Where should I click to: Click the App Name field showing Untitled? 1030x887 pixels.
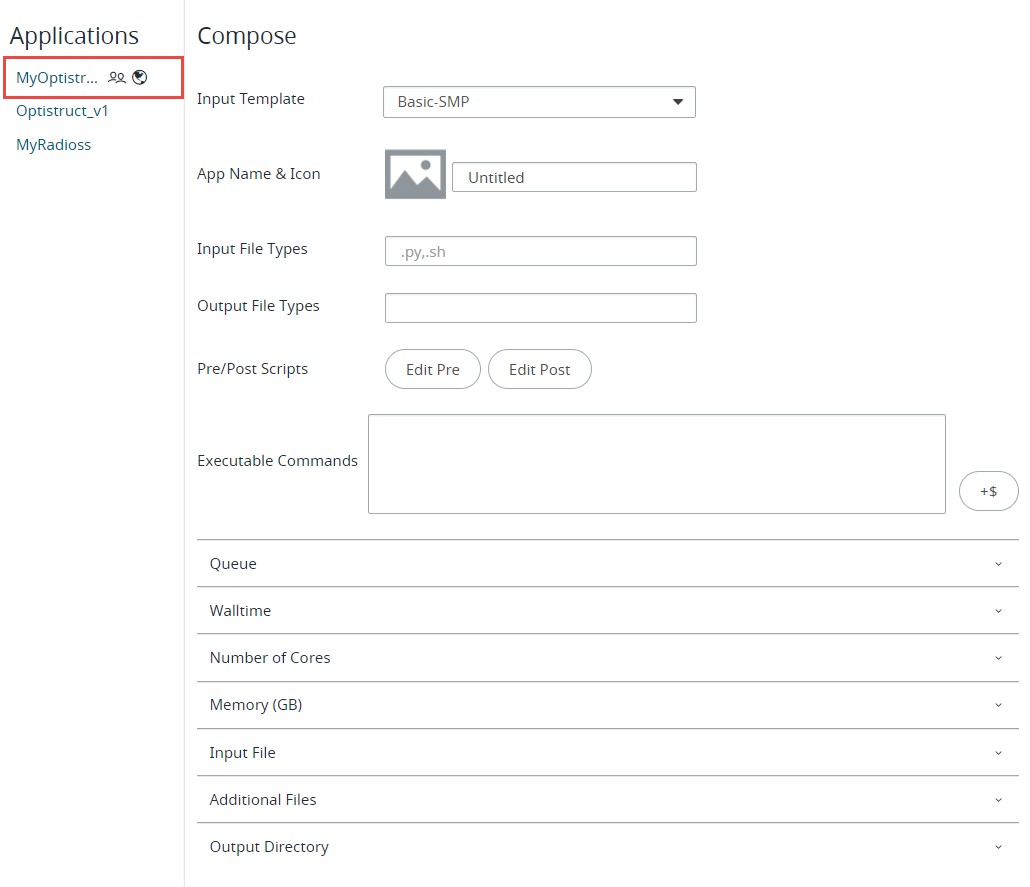[x=574, y=177]
